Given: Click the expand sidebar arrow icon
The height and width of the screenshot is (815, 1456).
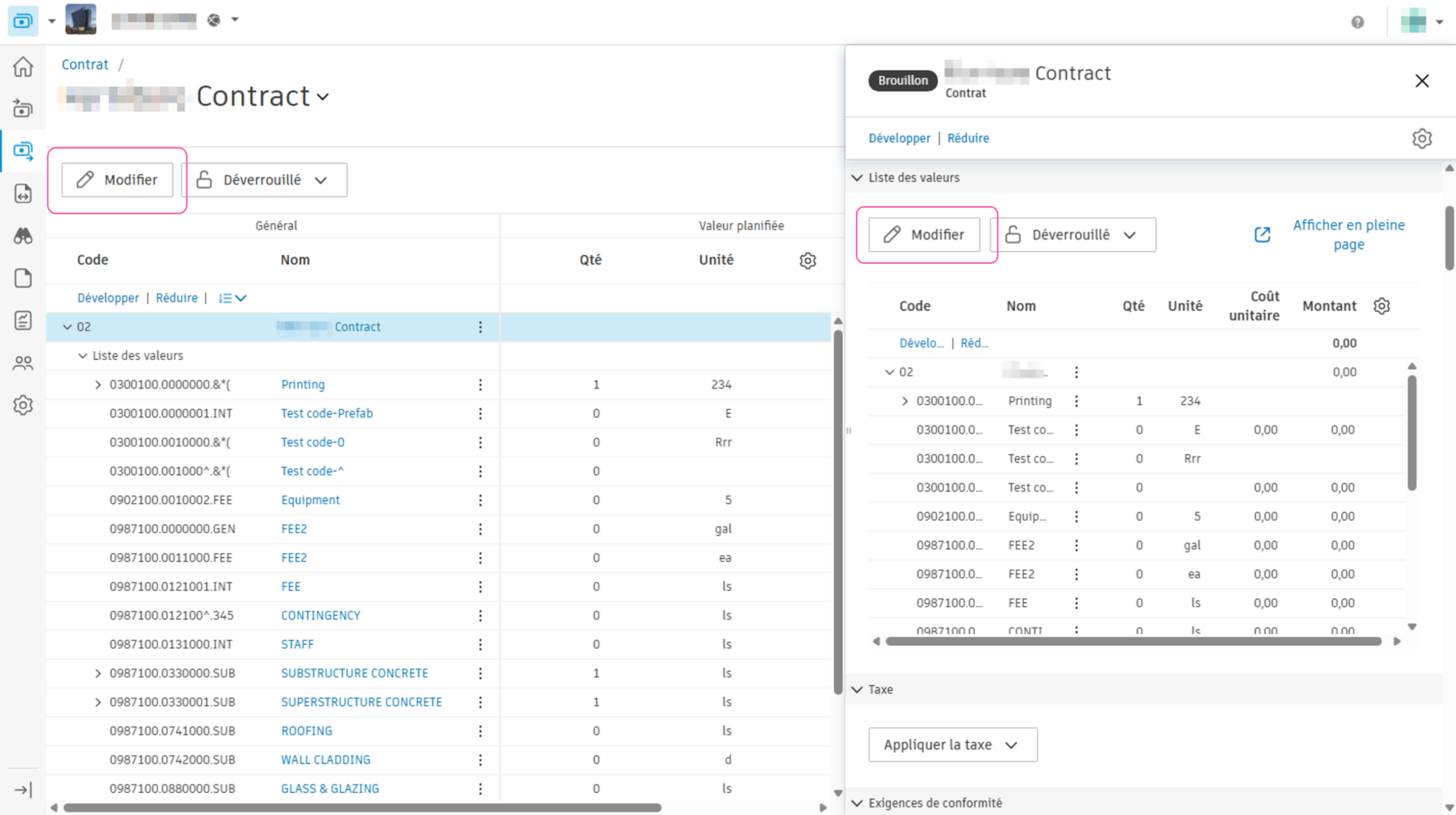Looking at the screenshot, I should pyautogui.click(x=23, y=790).
